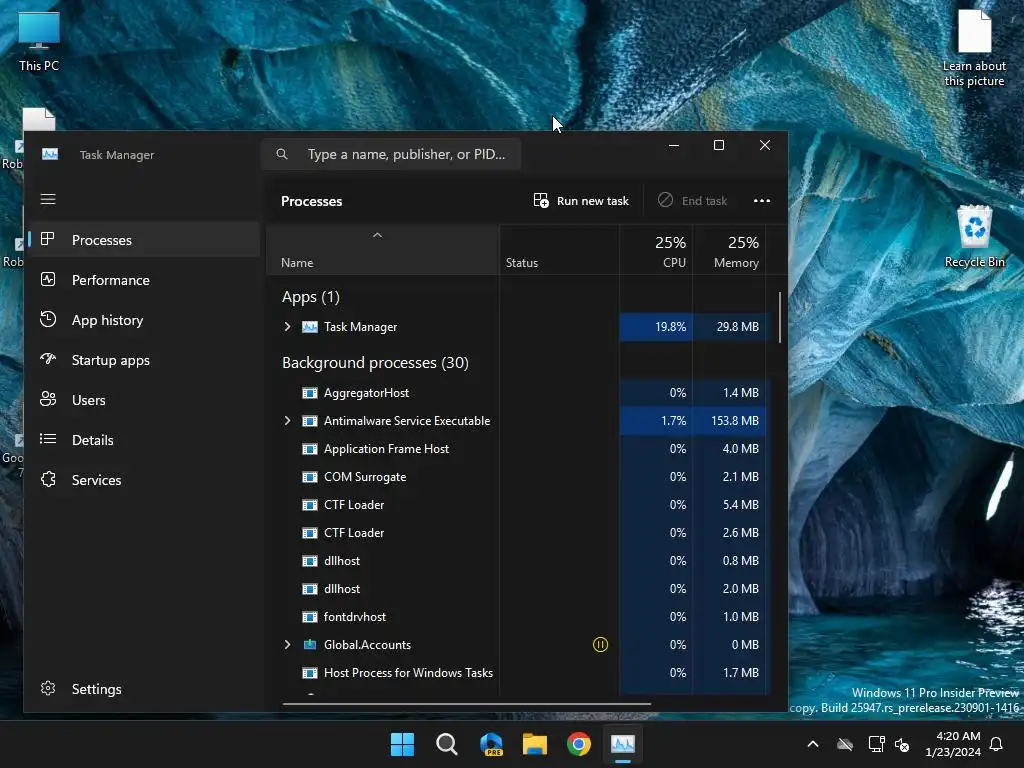The image size is (1024, 768).
Task: Select the CTF Loader row using 5.4 MB
Action: pos(520,505)
